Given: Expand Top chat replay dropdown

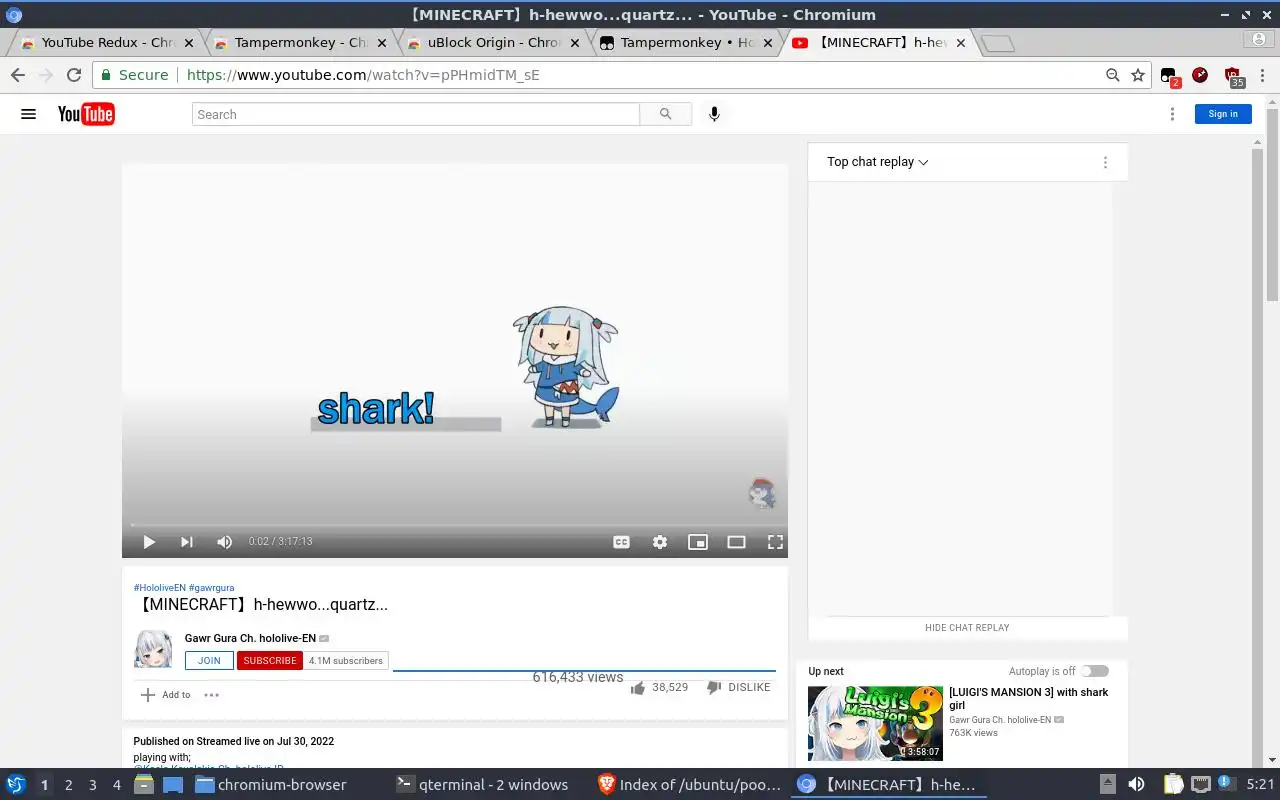Looking at the screenshot, I should point(878,162).
